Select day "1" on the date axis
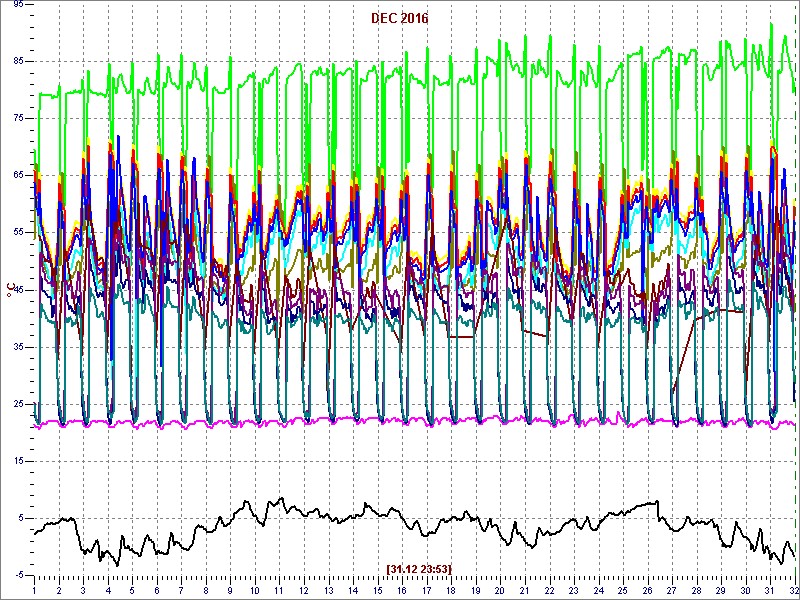Image resolution: width=800 pixels, height=600 pixels. [x=34, y=590]
